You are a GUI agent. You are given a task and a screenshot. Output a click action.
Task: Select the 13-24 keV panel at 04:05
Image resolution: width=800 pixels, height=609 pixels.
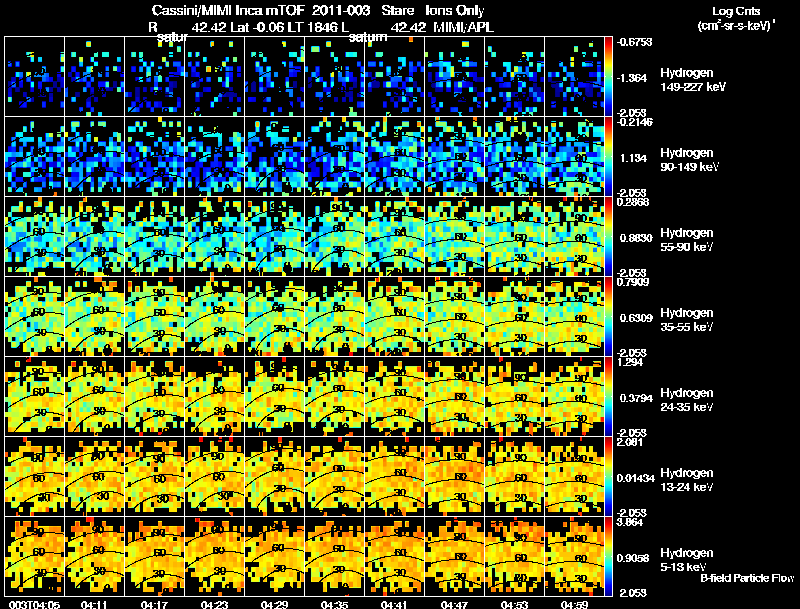(34, 477)
